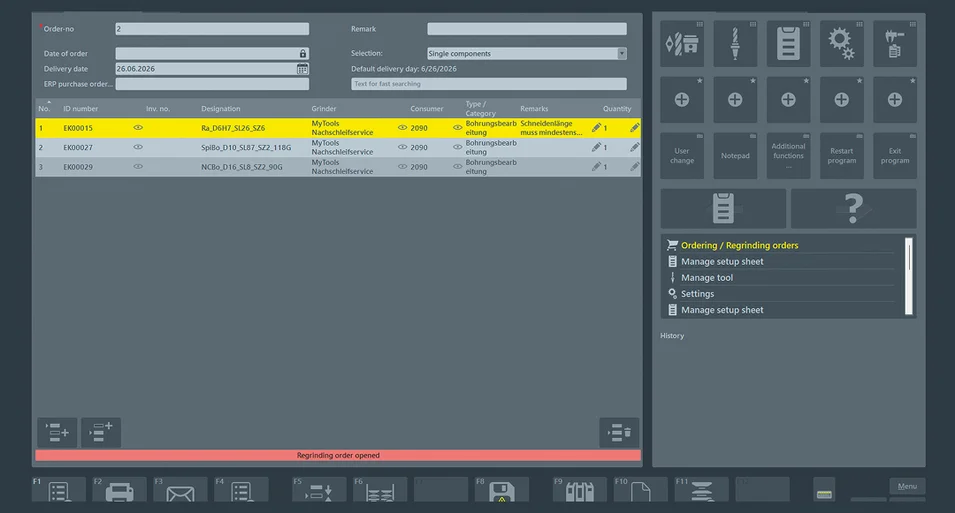Click the large question mark help tile
This screenshot has width=955, height=513.
click(853, 208)
